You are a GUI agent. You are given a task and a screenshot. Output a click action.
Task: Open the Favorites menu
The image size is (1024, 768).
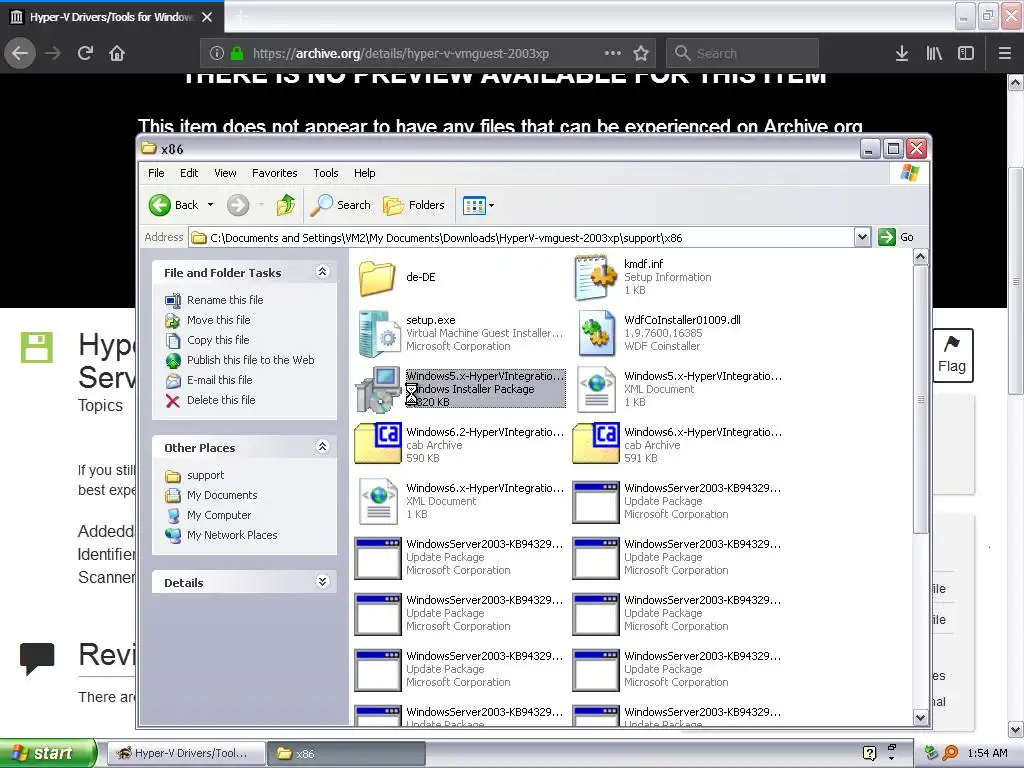274,173
